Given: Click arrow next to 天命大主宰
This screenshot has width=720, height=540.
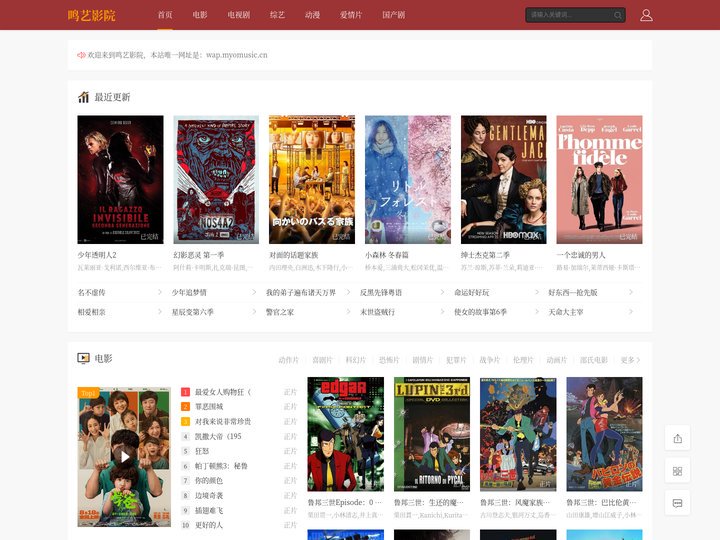Looking at the screenshot, I should (631, 312).
